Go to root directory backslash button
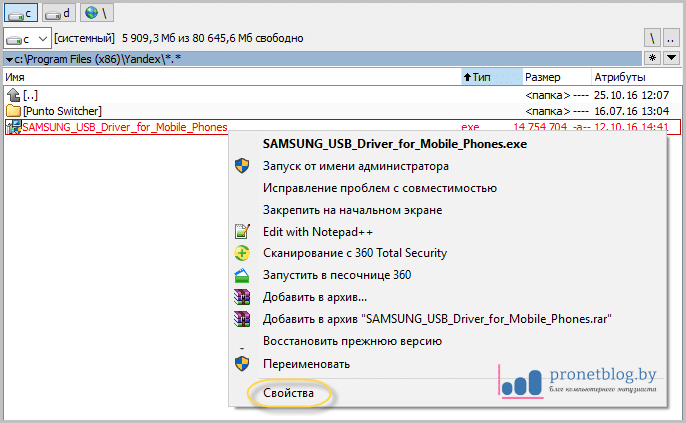The height and width of the screenshot is (423, 686). pos(652,38)
